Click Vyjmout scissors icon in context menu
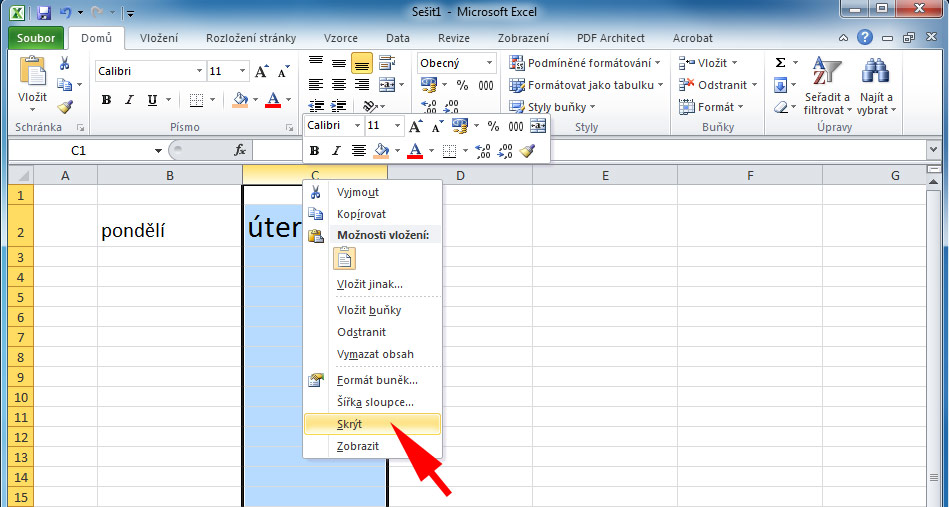The image size is (949, 507). coord(315,192)
